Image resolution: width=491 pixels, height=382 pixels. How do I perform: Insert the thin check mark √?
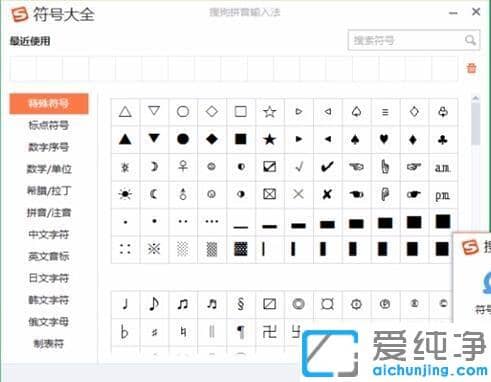[299, 166]
